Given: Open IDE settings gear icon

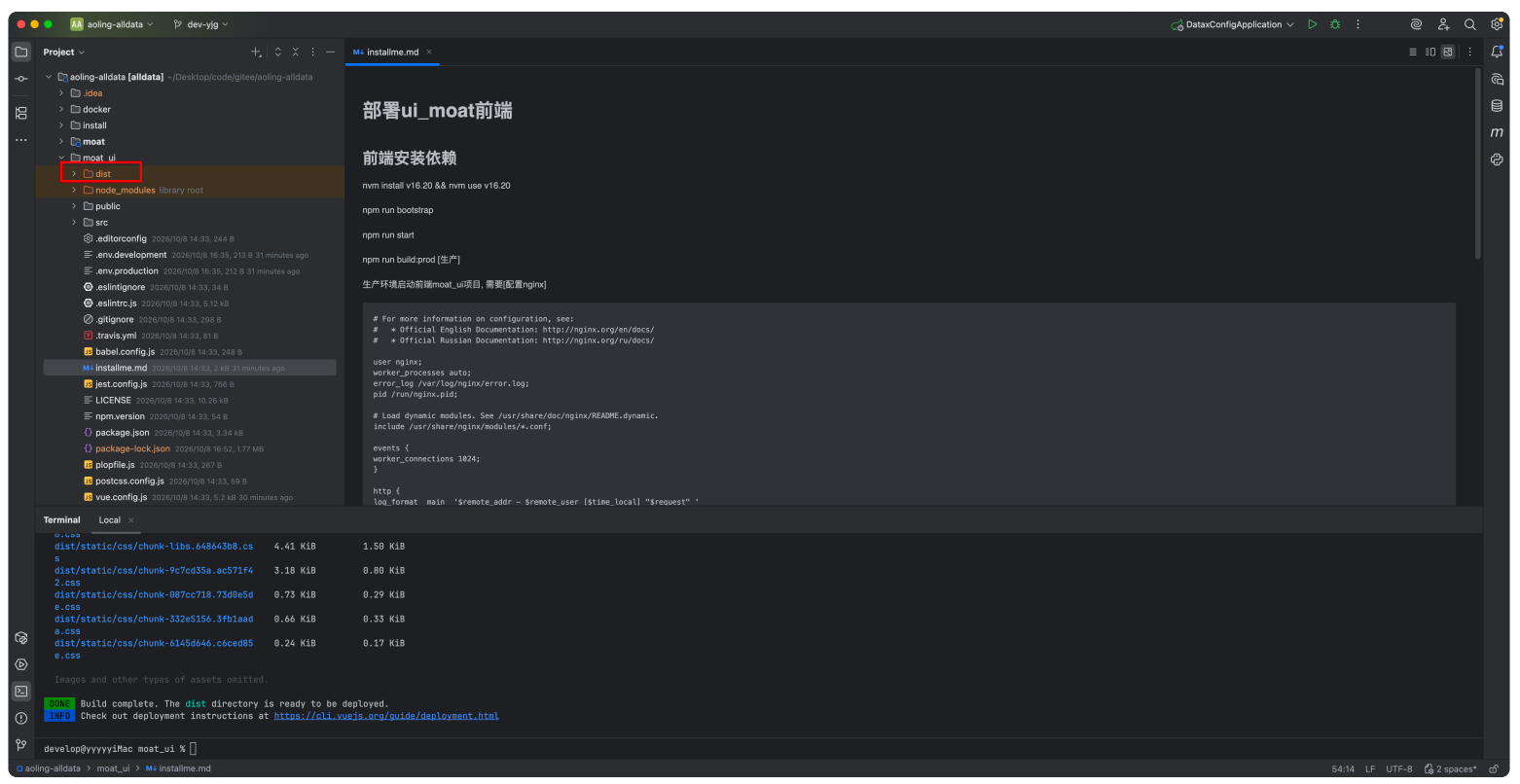Looking at the screenshot, I should tap(1497, 24).
